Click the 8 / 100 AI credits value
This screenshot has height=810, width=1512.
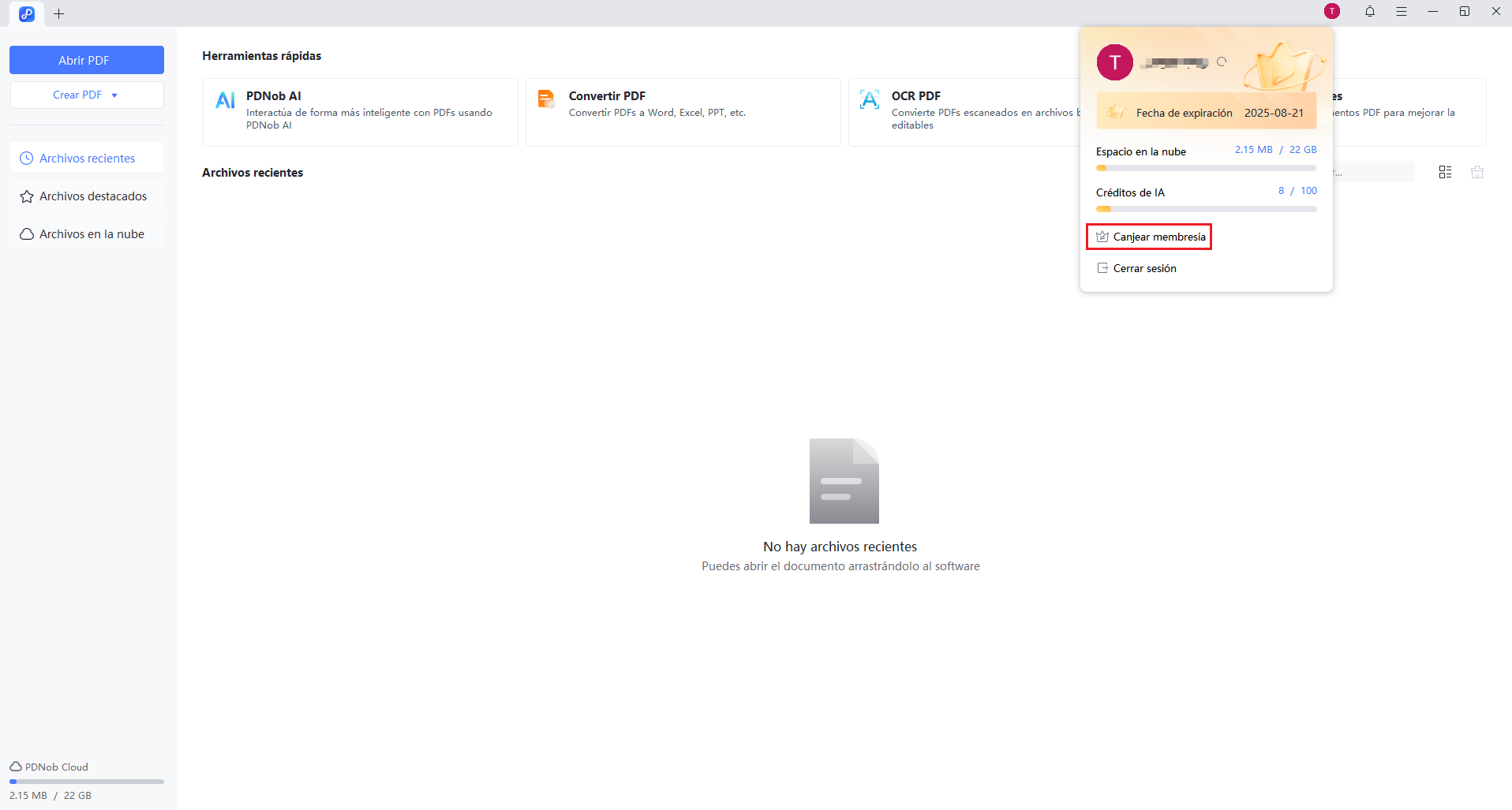click(x=1297, y=191)
